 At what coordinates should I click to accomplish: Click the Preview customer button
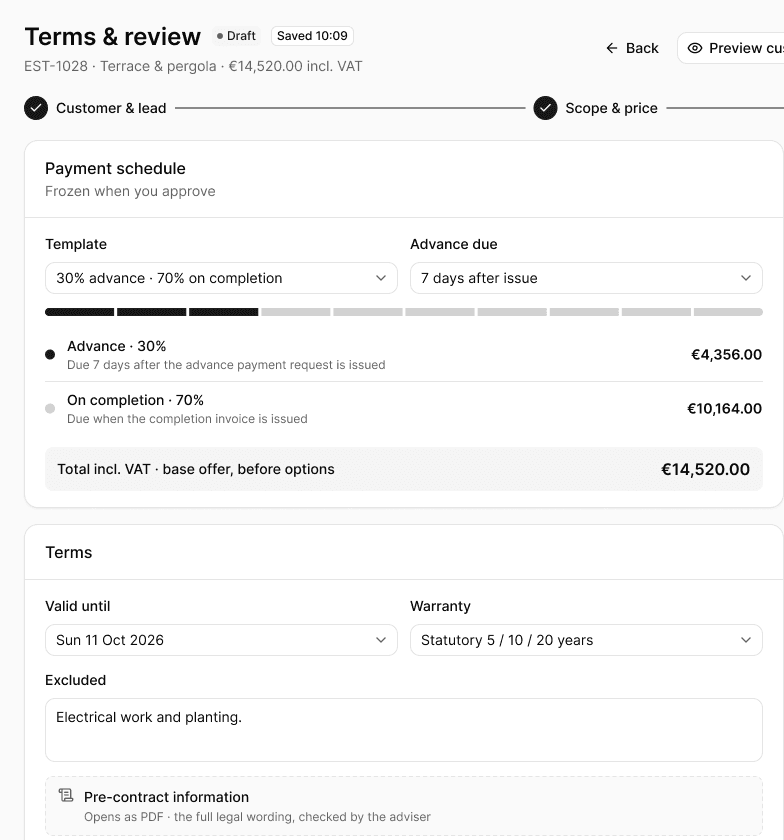731,48
